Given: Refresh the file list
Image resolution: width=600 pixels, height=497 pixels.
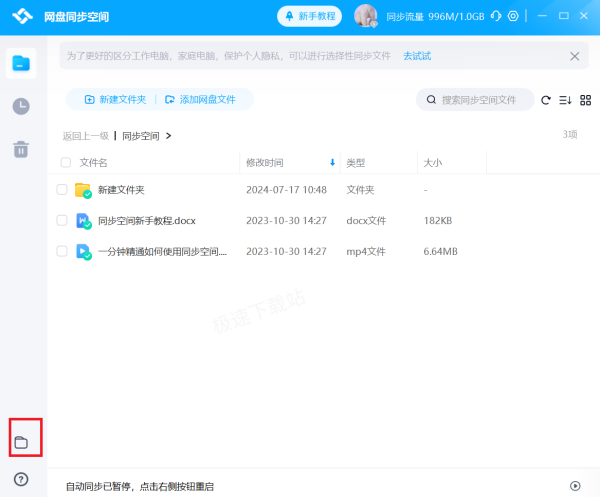Looking at the screenshot, I should (x=546, y=100).
